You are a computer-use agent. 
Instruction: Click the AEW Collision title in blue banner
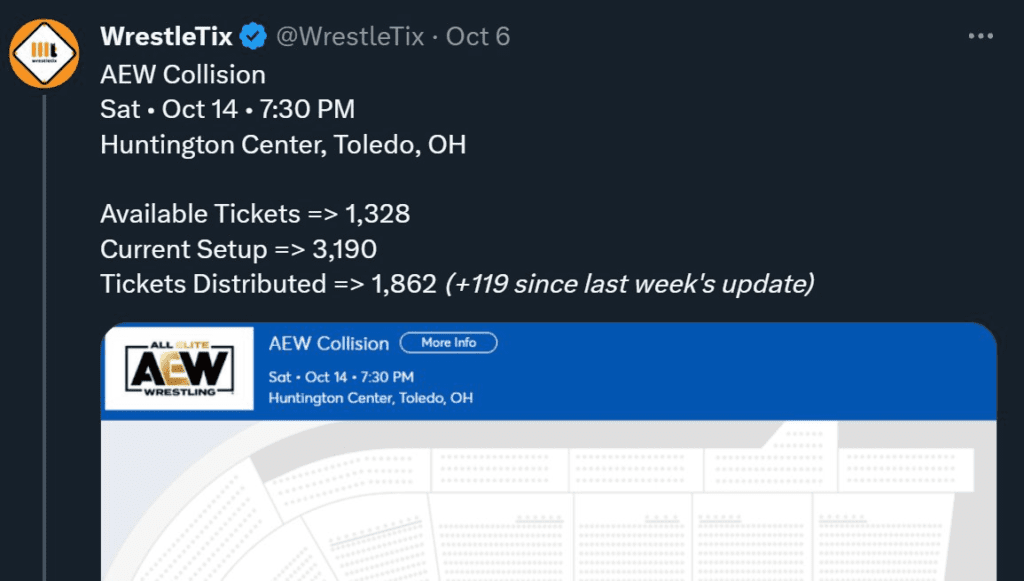tap(328, 343)
